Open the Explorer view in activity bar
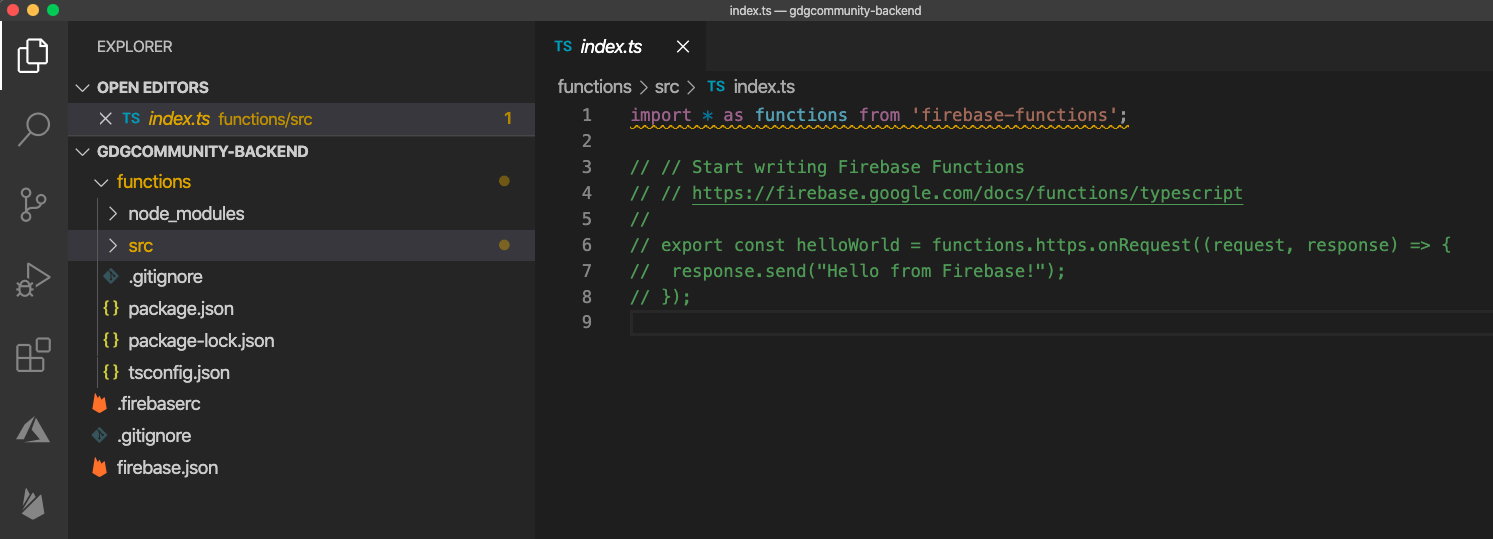Image resolution: width=1493 pixels, height=539 pixels. (33, 55)
